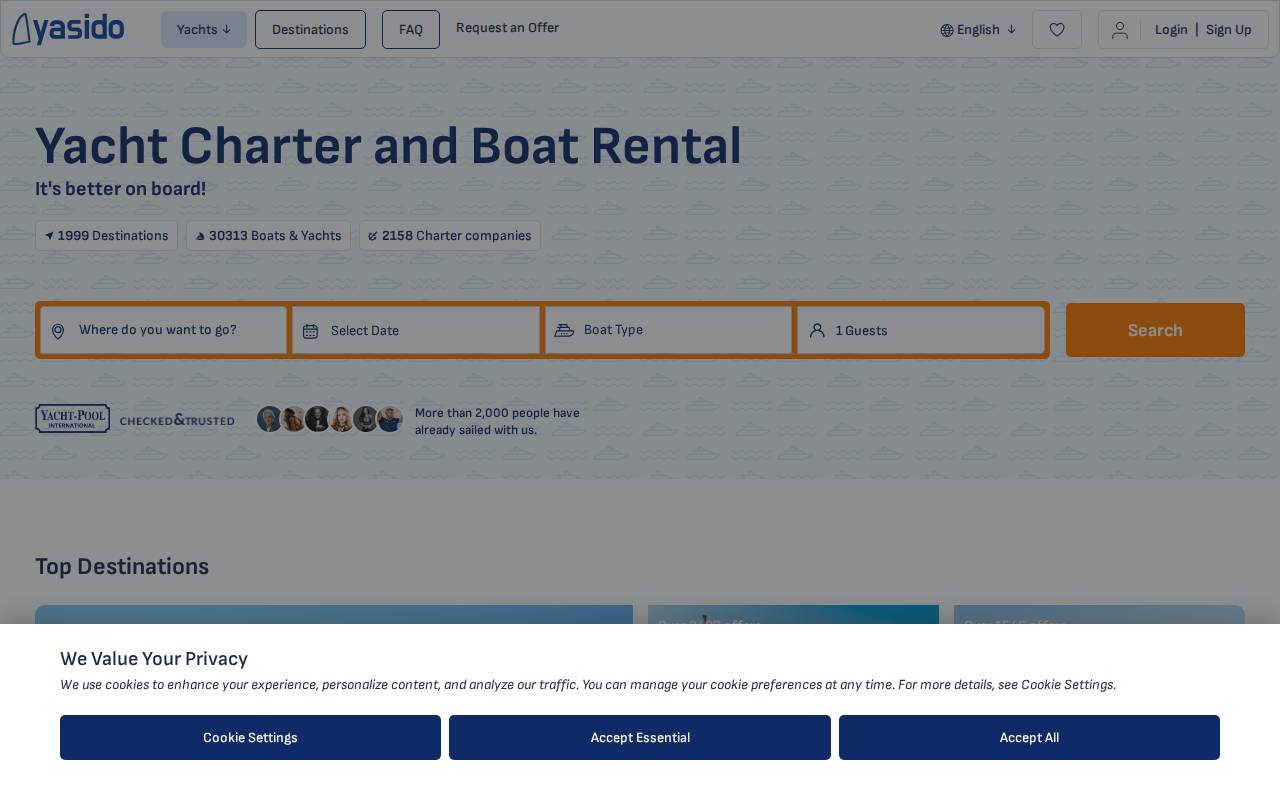Viewport: 1280px width, 800px height.
Task: Click the first customer avatar
Action: tap(269, 419)
